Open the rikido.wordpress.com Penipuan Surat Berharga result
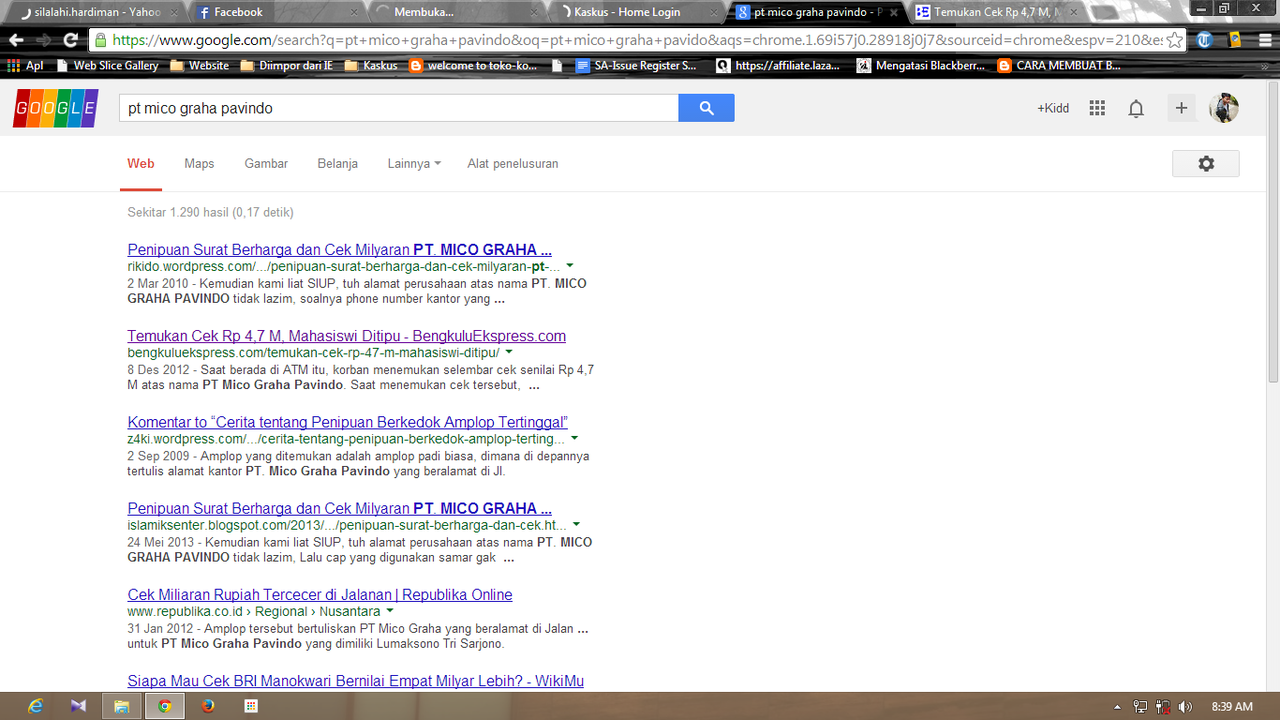Viewport: 1280px width, 720px height. tap(339, 250)
